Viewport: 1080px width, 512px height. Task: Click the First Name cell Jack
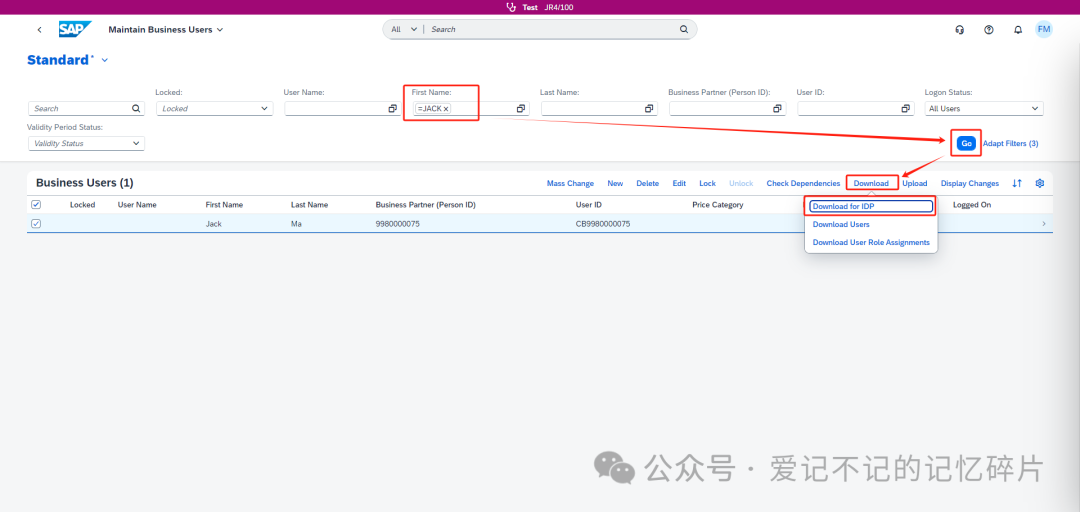214,224
